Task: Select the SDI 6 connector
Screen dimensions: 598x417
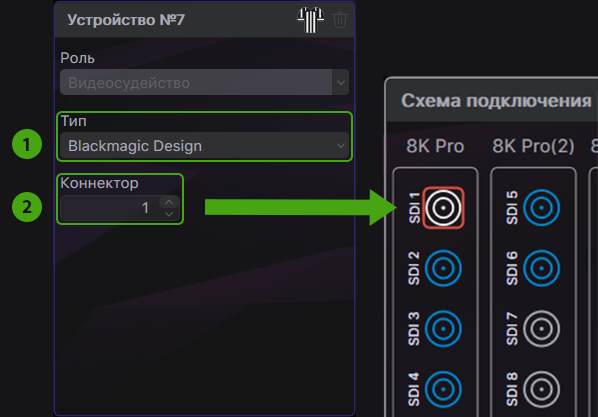Action: (x=542, y=268)
